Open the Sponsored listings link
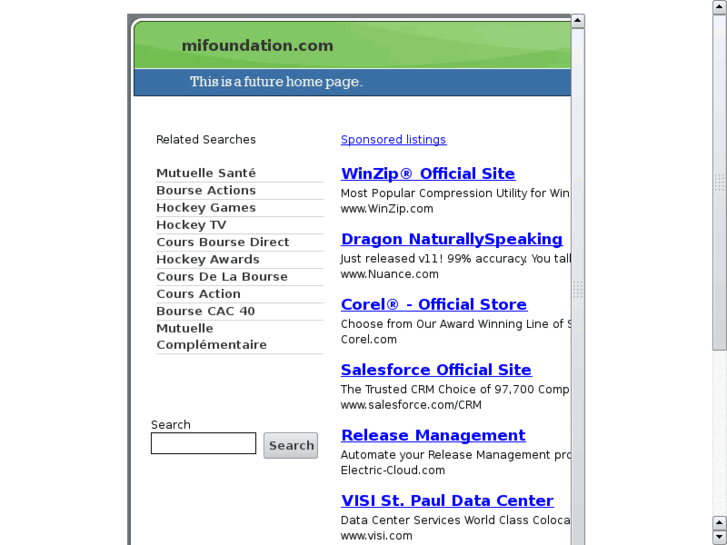 [x=393, y=140]
